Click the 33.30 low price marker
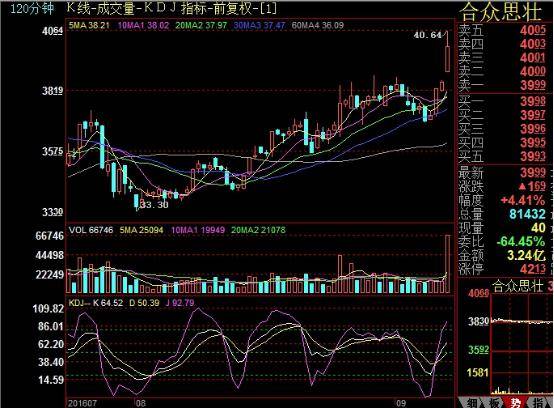Image resolution: width=554 pixels, height=408 pixels. click(x=154, y=205)
